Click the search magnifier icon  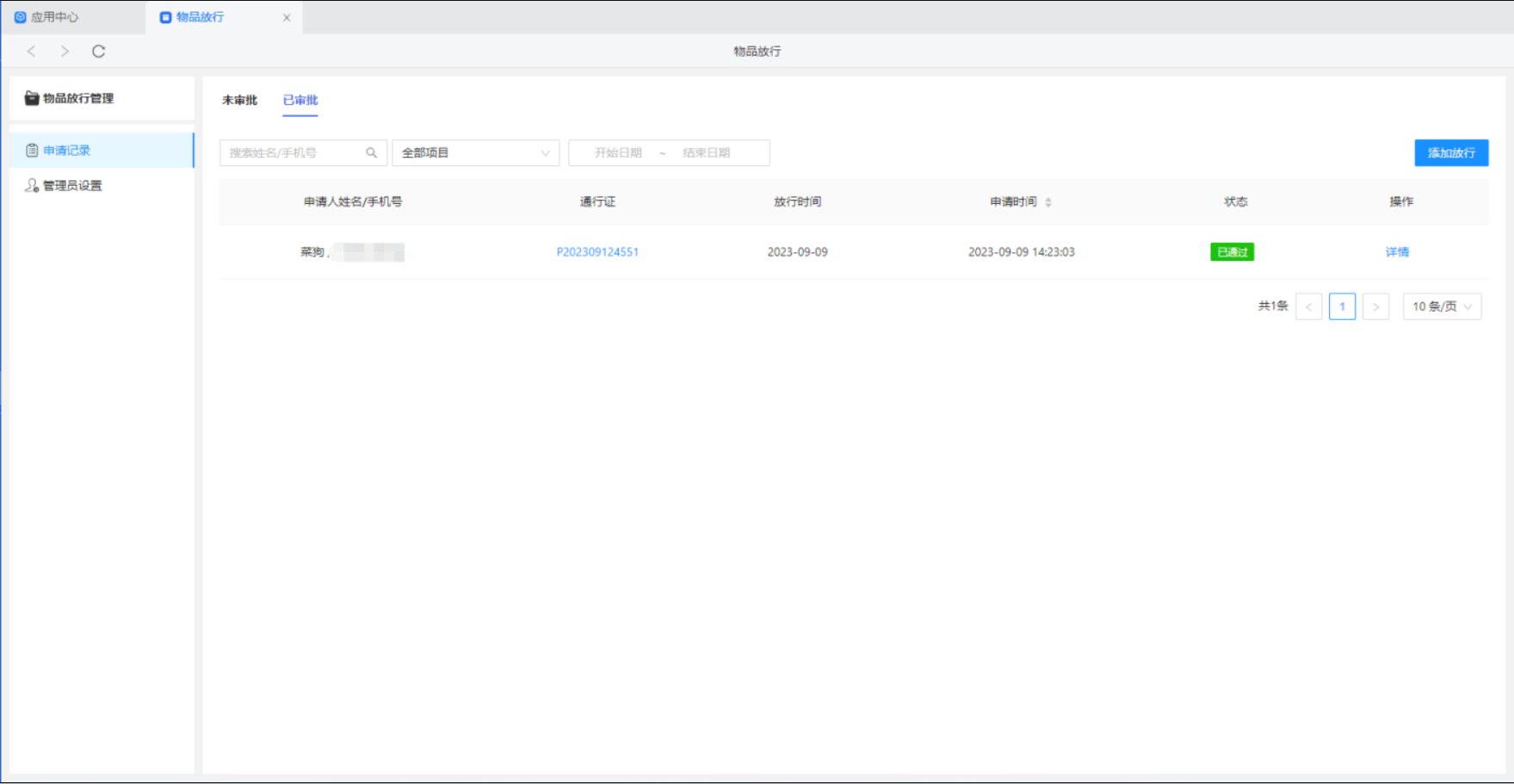pyautogui.click(x=371, y=153)
